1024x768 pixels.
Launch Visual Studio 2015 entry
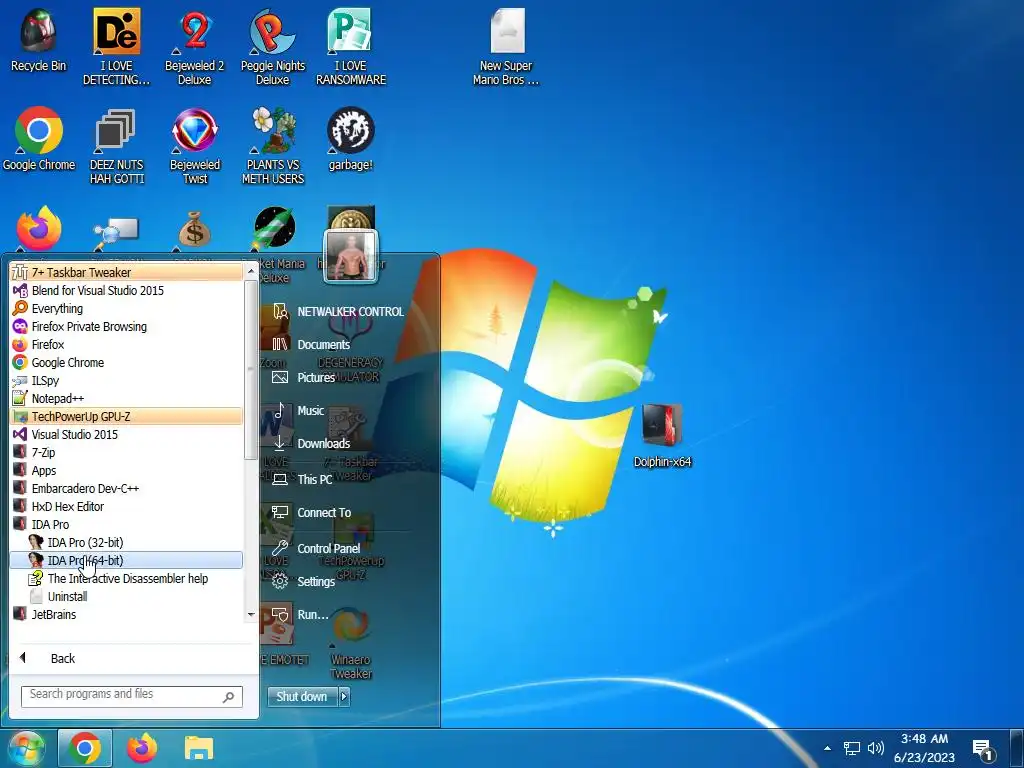(127, 434)
